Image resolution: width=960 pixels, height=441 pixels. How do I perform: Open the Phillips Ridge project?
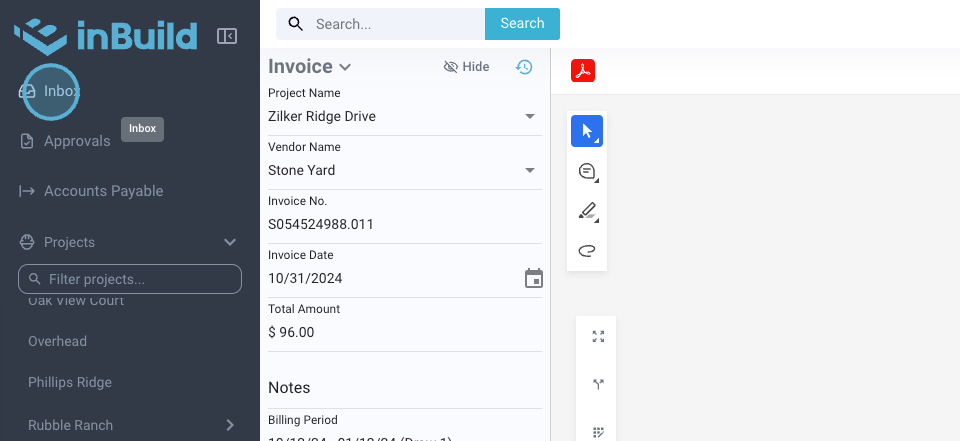pos(70,382)
